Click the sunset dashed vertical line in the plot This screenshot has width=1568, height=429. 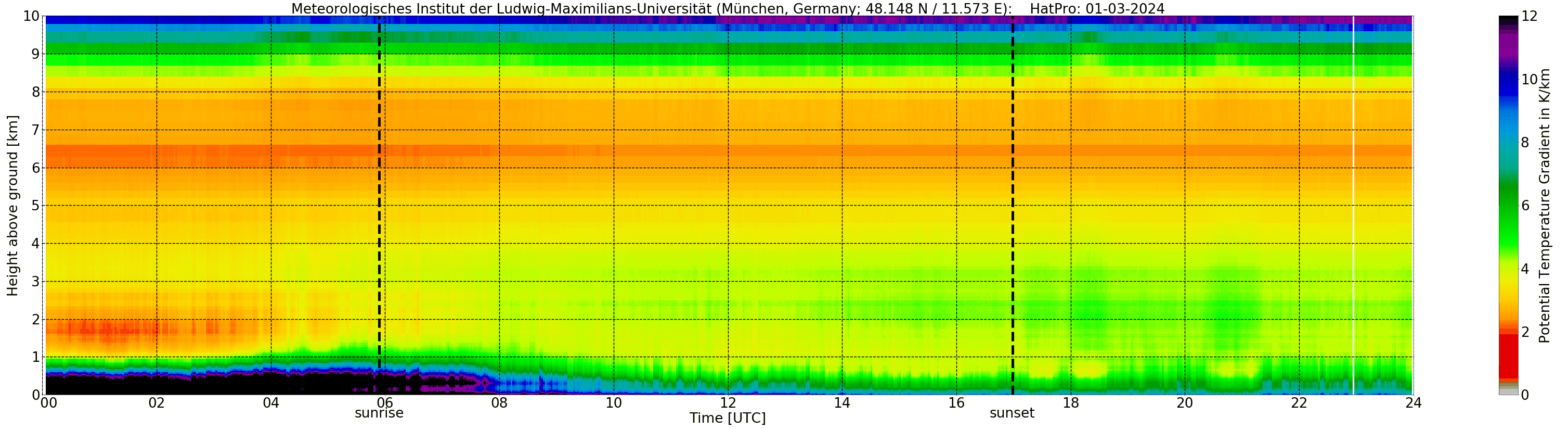pos(1013,206)
